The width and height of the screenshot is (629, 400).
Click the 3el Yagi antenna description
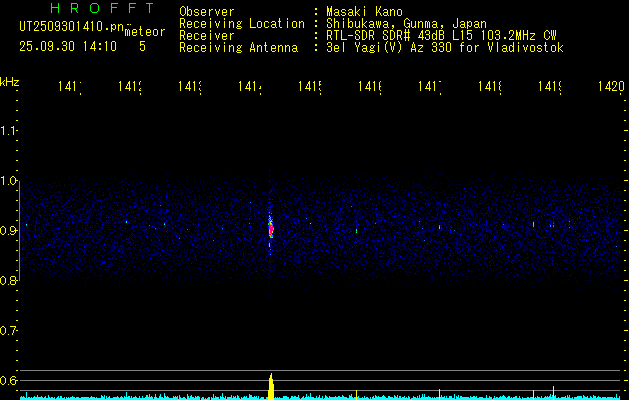(x=443, y=47)
